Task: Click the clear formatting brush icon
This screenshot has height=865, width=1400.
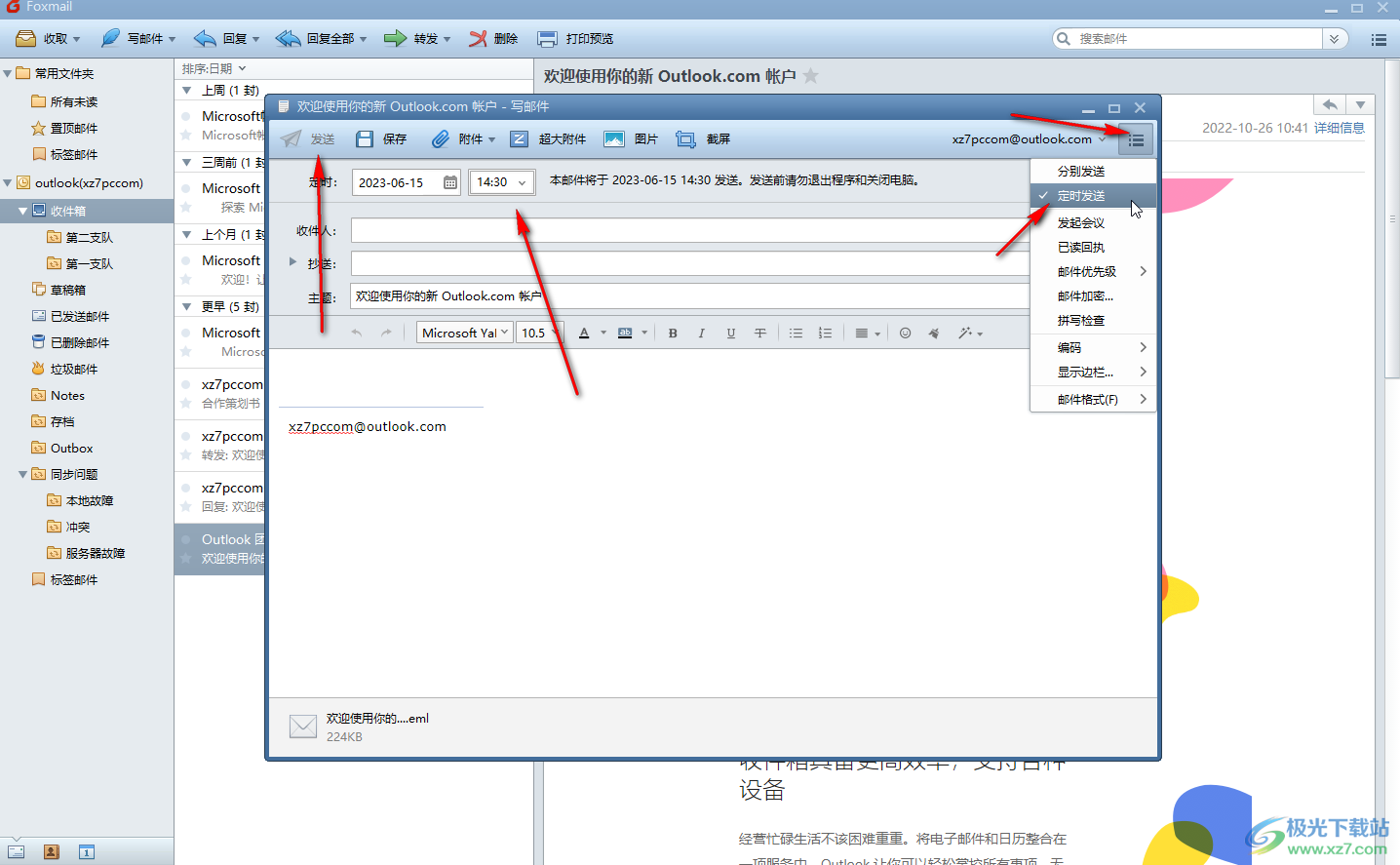Action: point(934,334)
